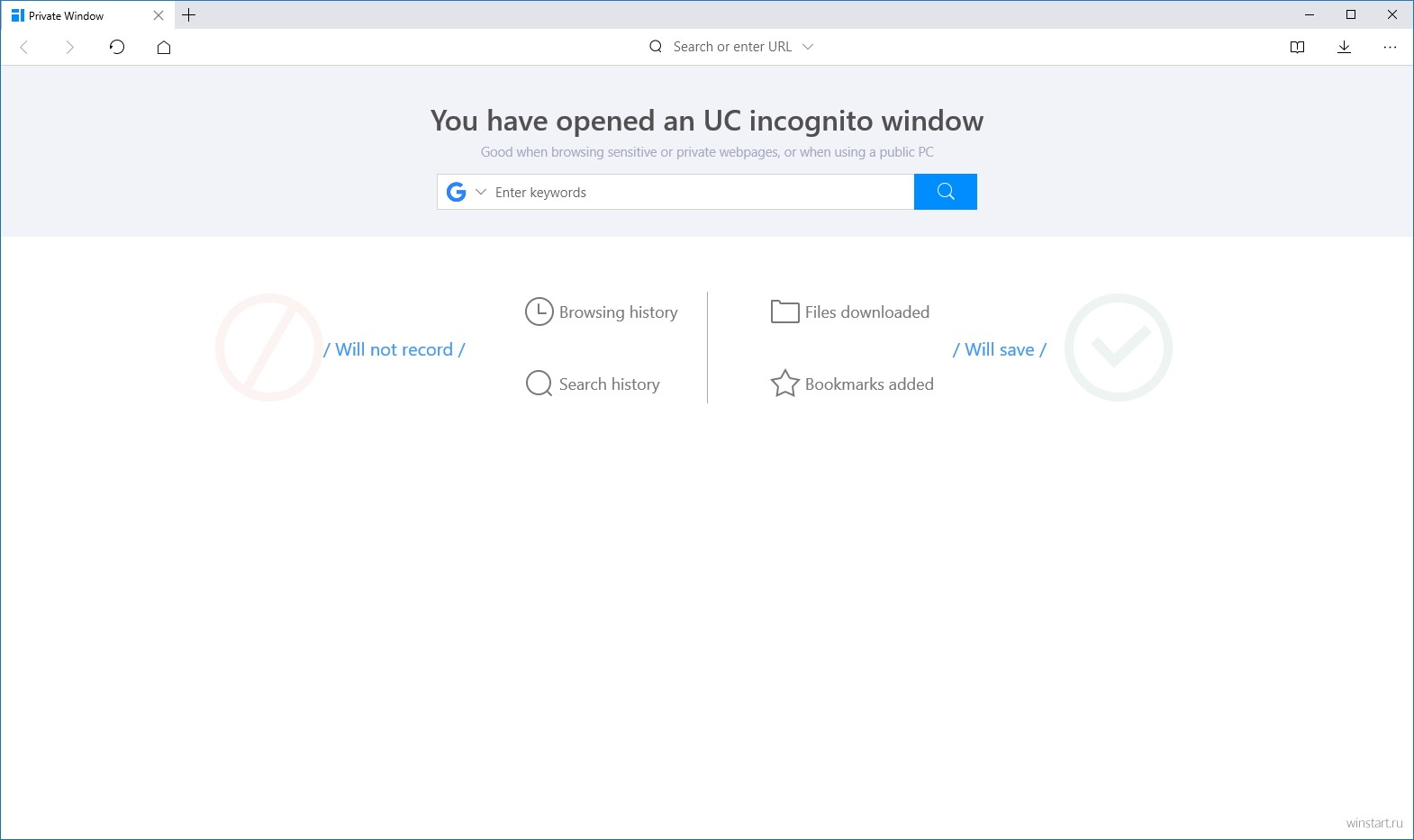Open the home page
Viewport: 1414px width, 840px height.
(164, 47)
